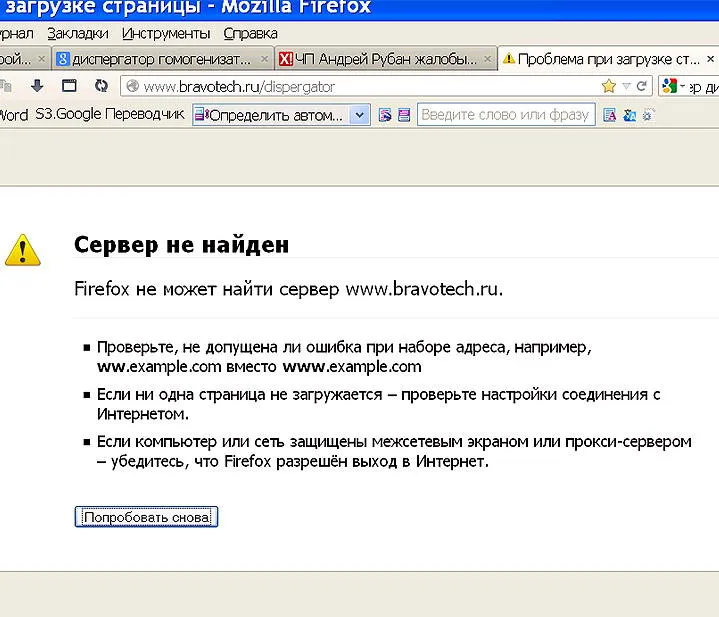
Task: Click the bullet text about Internet connection settings
Action: coord(379,404)
